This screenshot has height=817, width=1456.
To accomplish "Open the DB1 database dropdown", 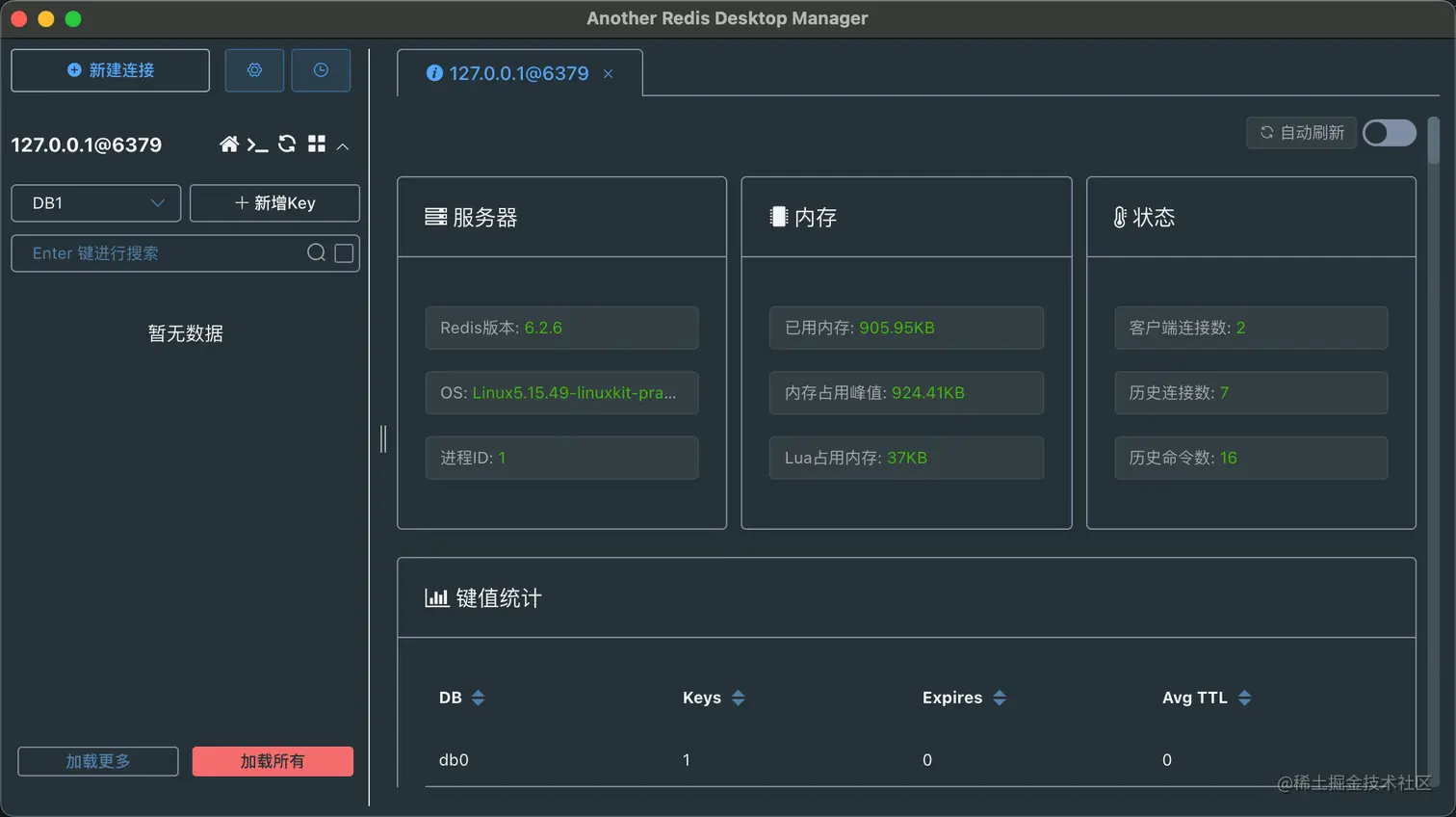I will 96,203.
